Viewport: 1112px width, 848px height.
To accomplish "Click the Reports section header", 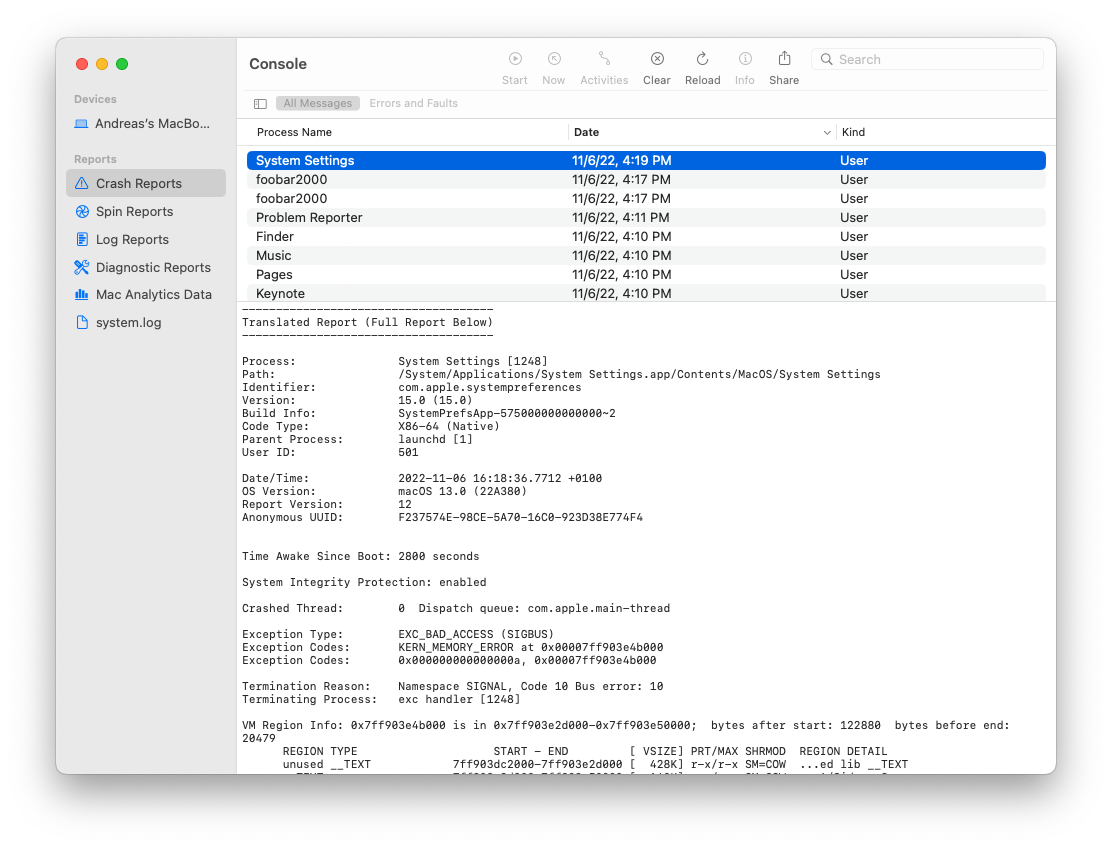I will pyautogui.click(x=95, y=160).
